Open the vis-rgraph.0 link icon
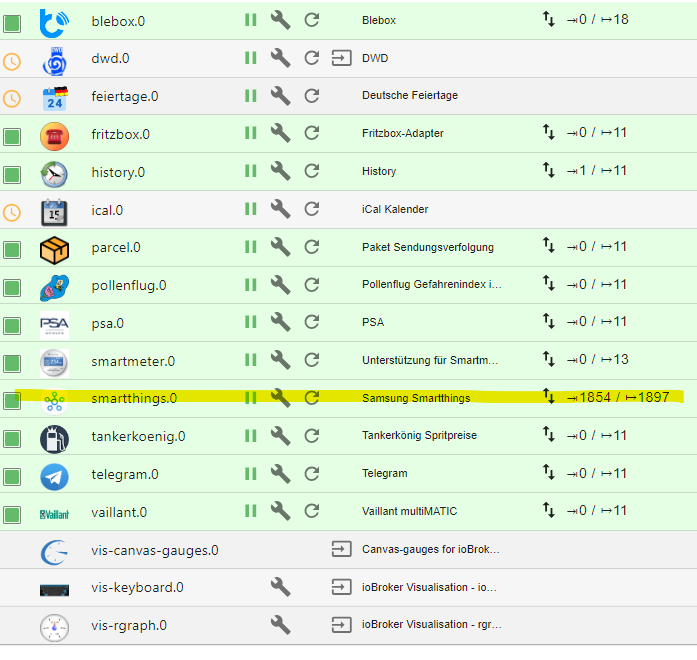697x660 pixels. [x=342, y=625]
